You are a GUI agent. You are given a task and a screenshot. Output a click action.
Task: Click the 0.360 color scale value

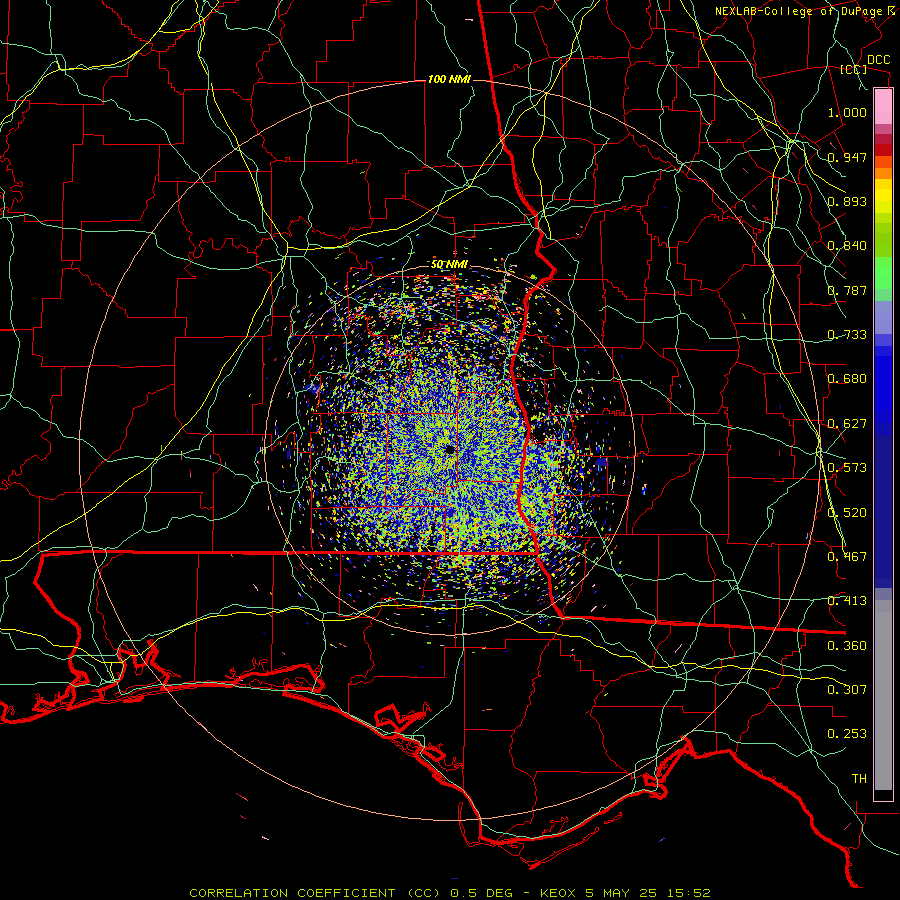[847, 646]
